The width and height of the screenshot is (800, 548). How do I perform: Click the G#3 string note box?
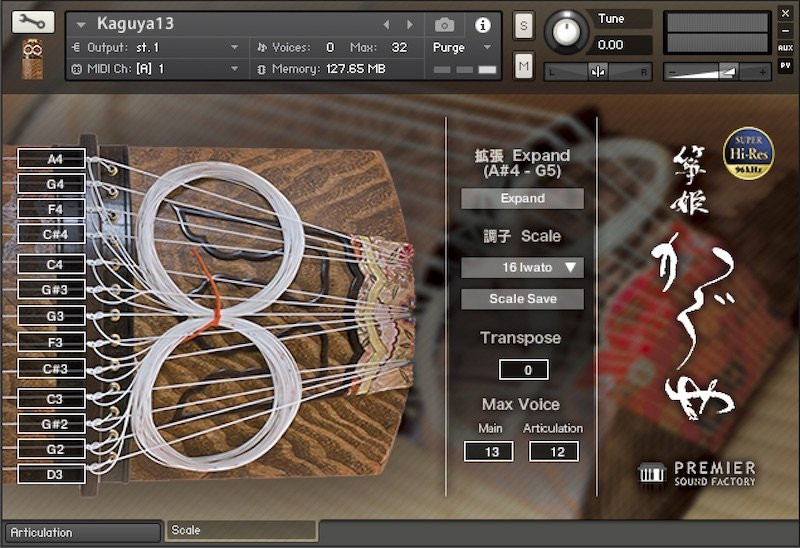pyautogui.click(x=51, y=289)
